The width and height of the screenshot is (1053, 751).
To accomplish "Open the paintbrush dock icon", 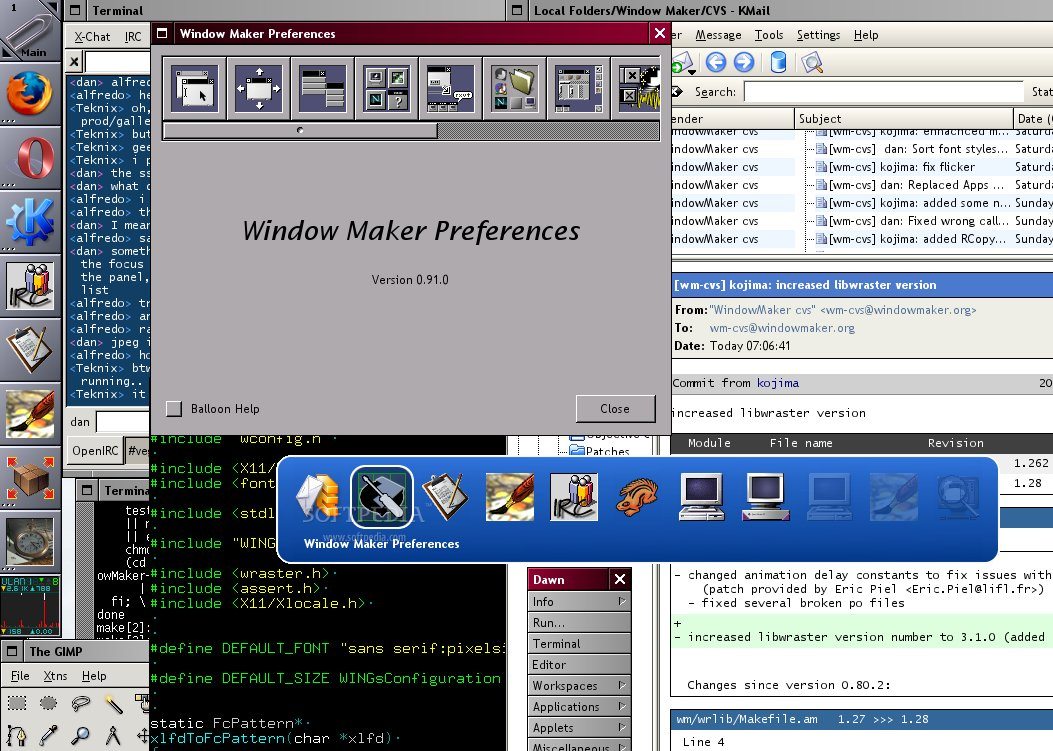I will [30, 414].
